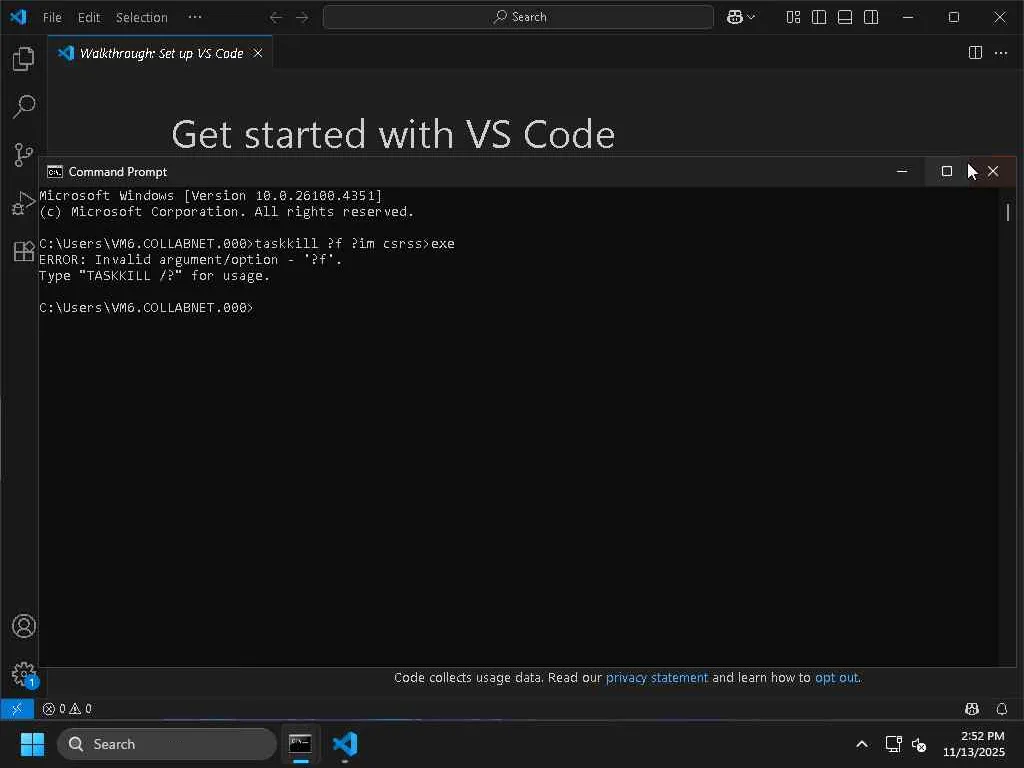Switch to VS Code taskbar icon
1024x768 pixels.
pos(345,744)
